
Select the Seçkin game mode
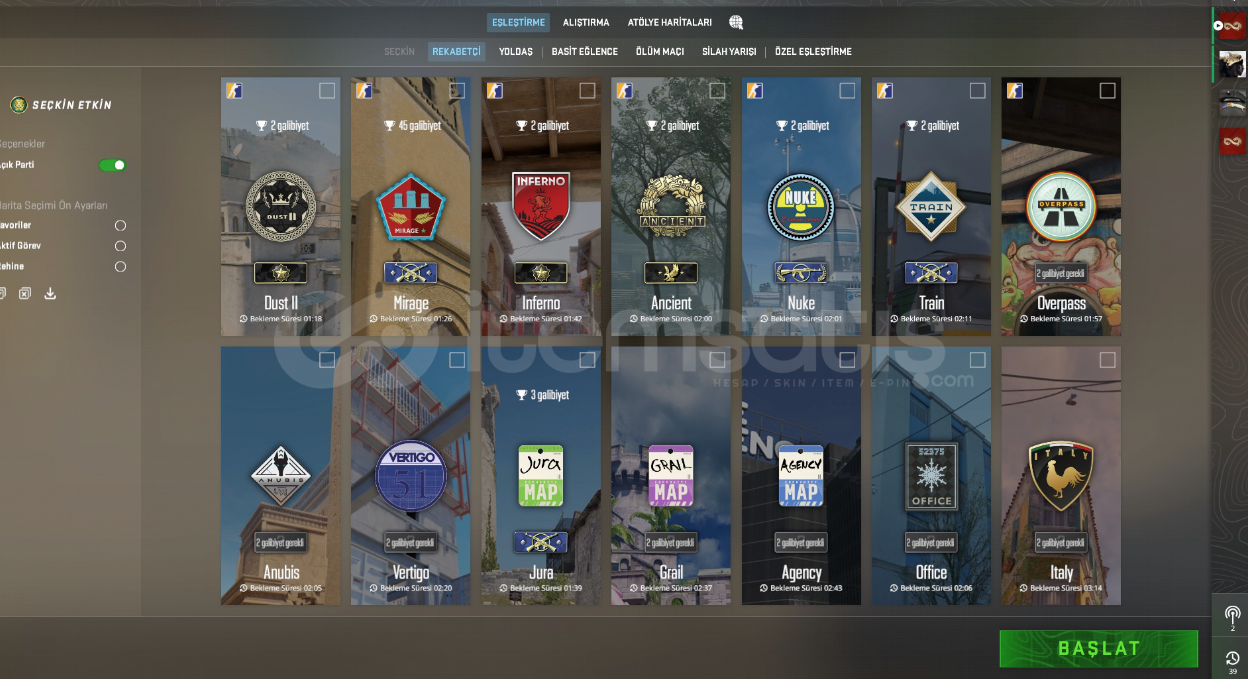[399, 51]
